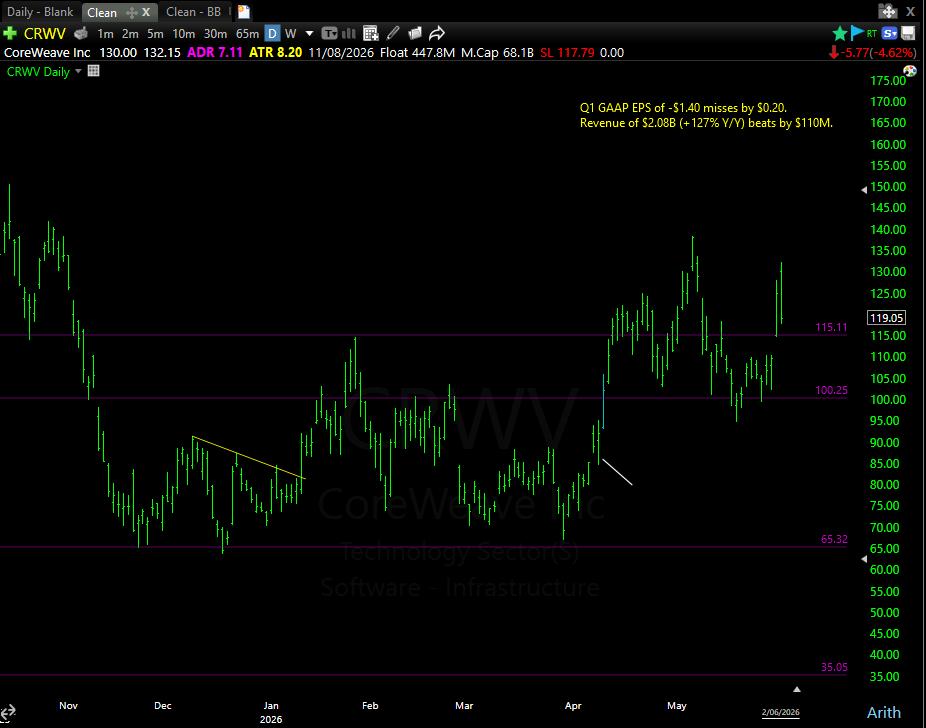Click the -5.77(-4.62%) net change
926x728 pixels.
tap(878, 53)
